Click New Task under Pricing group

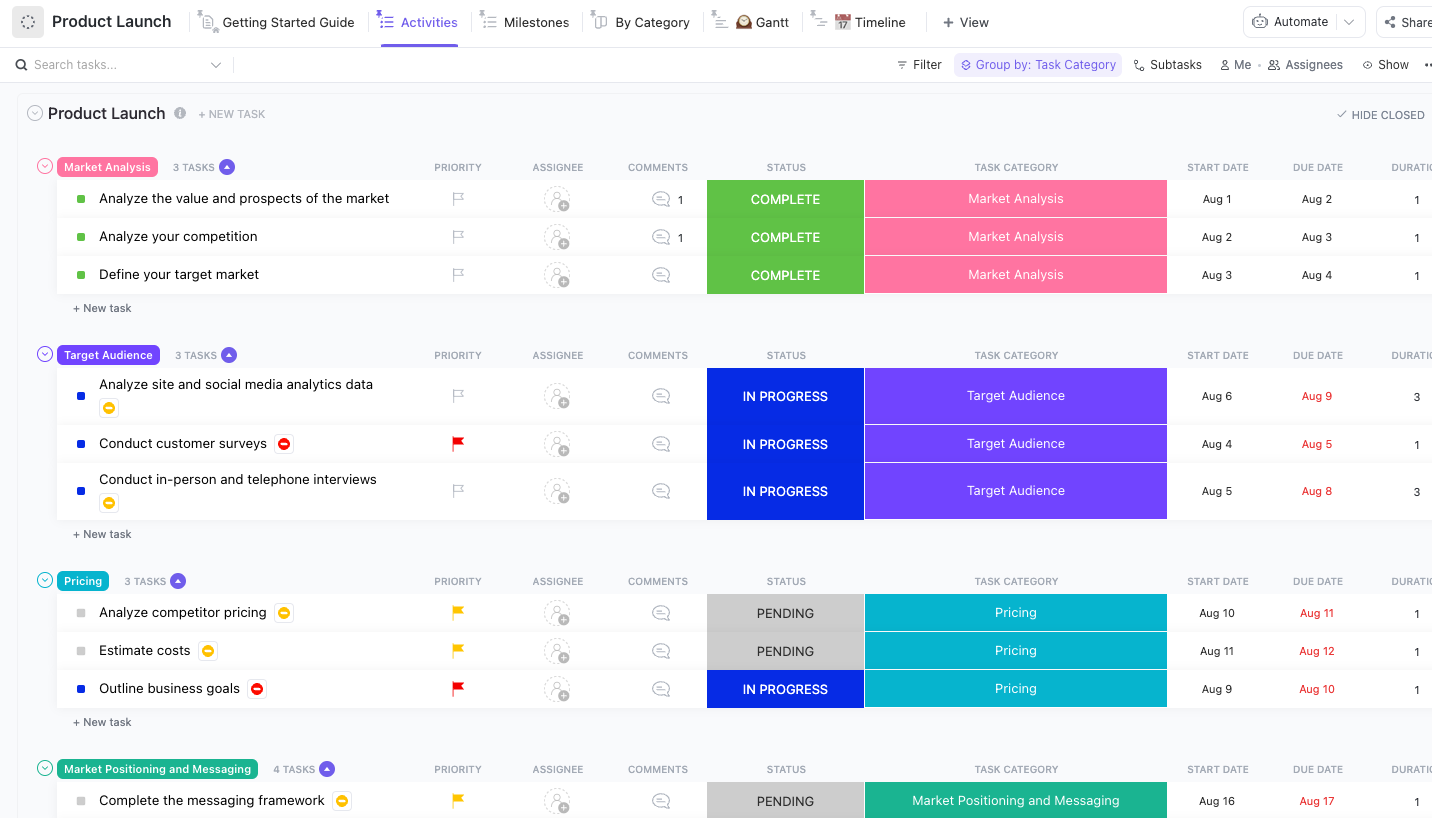click(102, 721)
